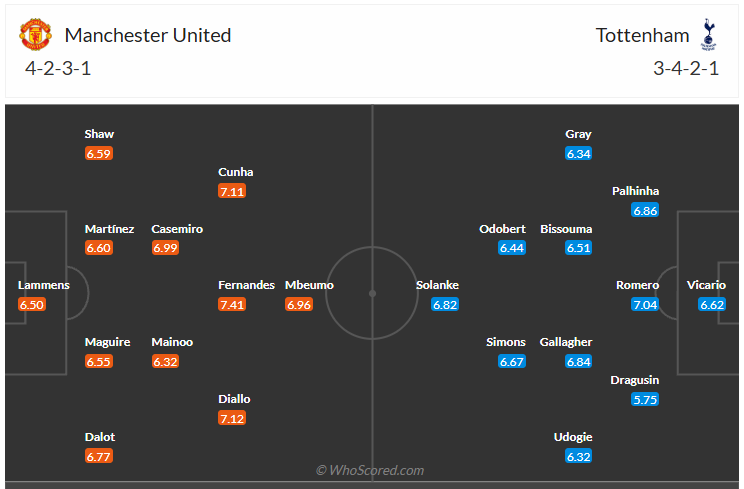The image size is (744, 489).
Task: Click the Tottenham club crest
Action: pyautogui.click(x=709, y=35)
